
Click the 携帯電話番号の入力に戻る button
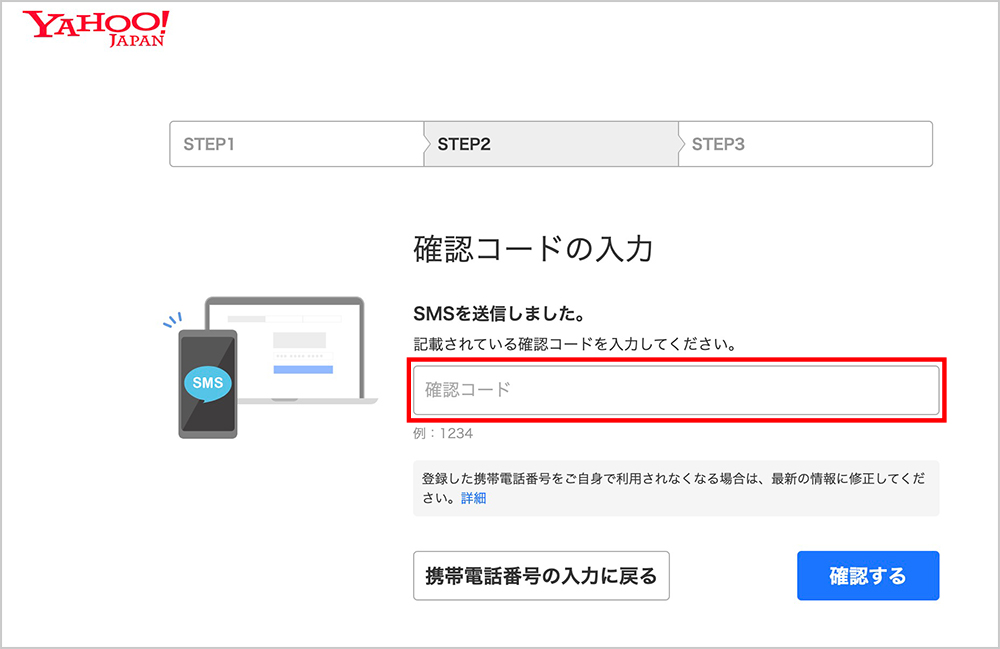541,576
